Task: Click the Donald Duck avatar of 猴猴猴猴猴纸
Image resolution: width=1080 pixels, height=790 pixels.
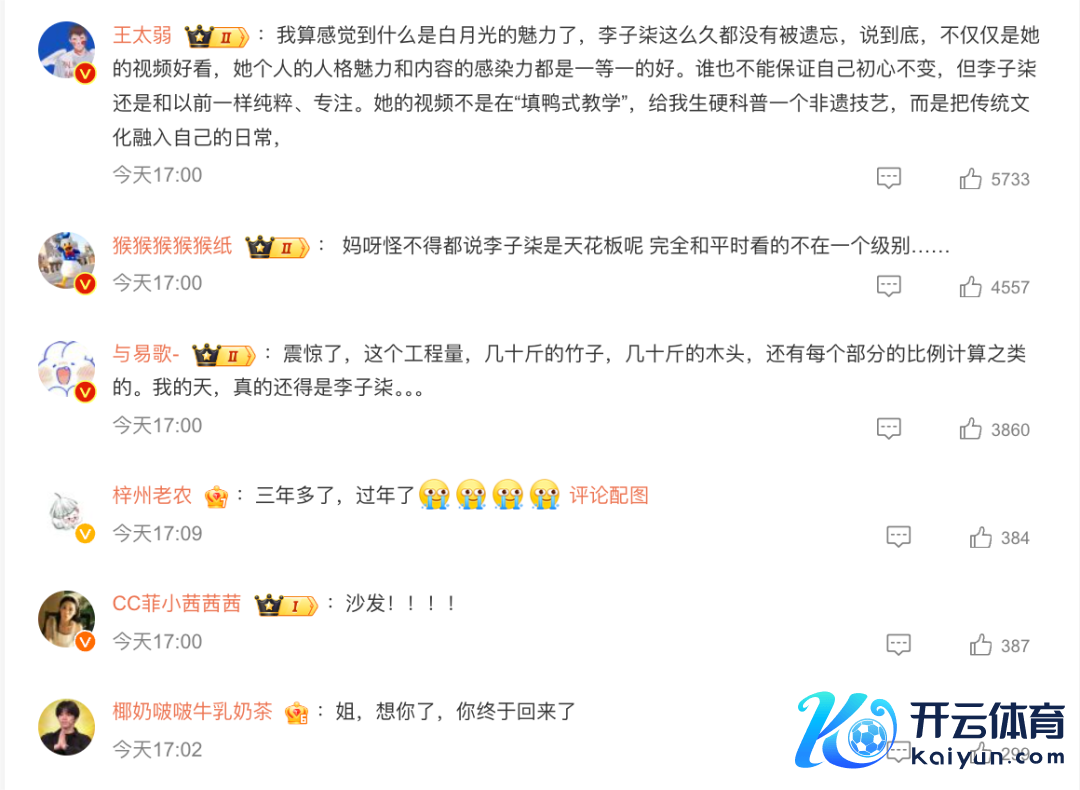Action: (67, 261)
